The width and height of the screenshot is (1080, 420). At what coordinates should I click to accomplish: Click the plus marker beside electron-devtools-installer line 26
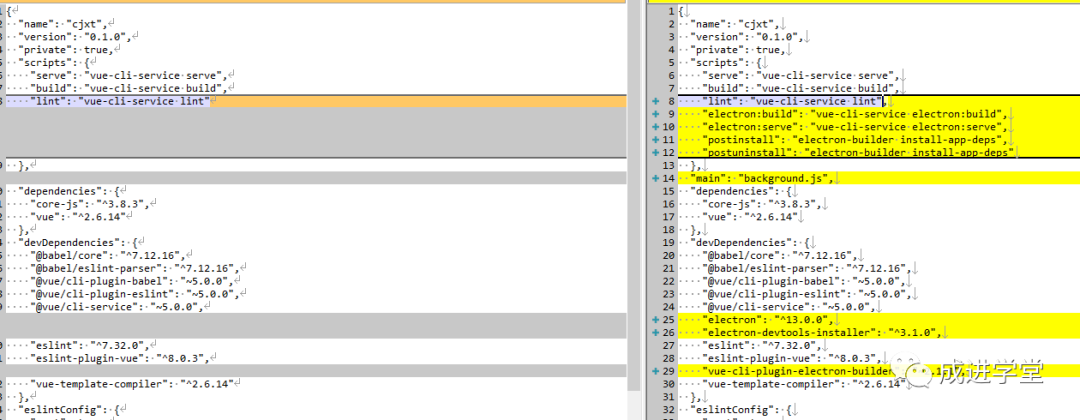coord(655,333)
